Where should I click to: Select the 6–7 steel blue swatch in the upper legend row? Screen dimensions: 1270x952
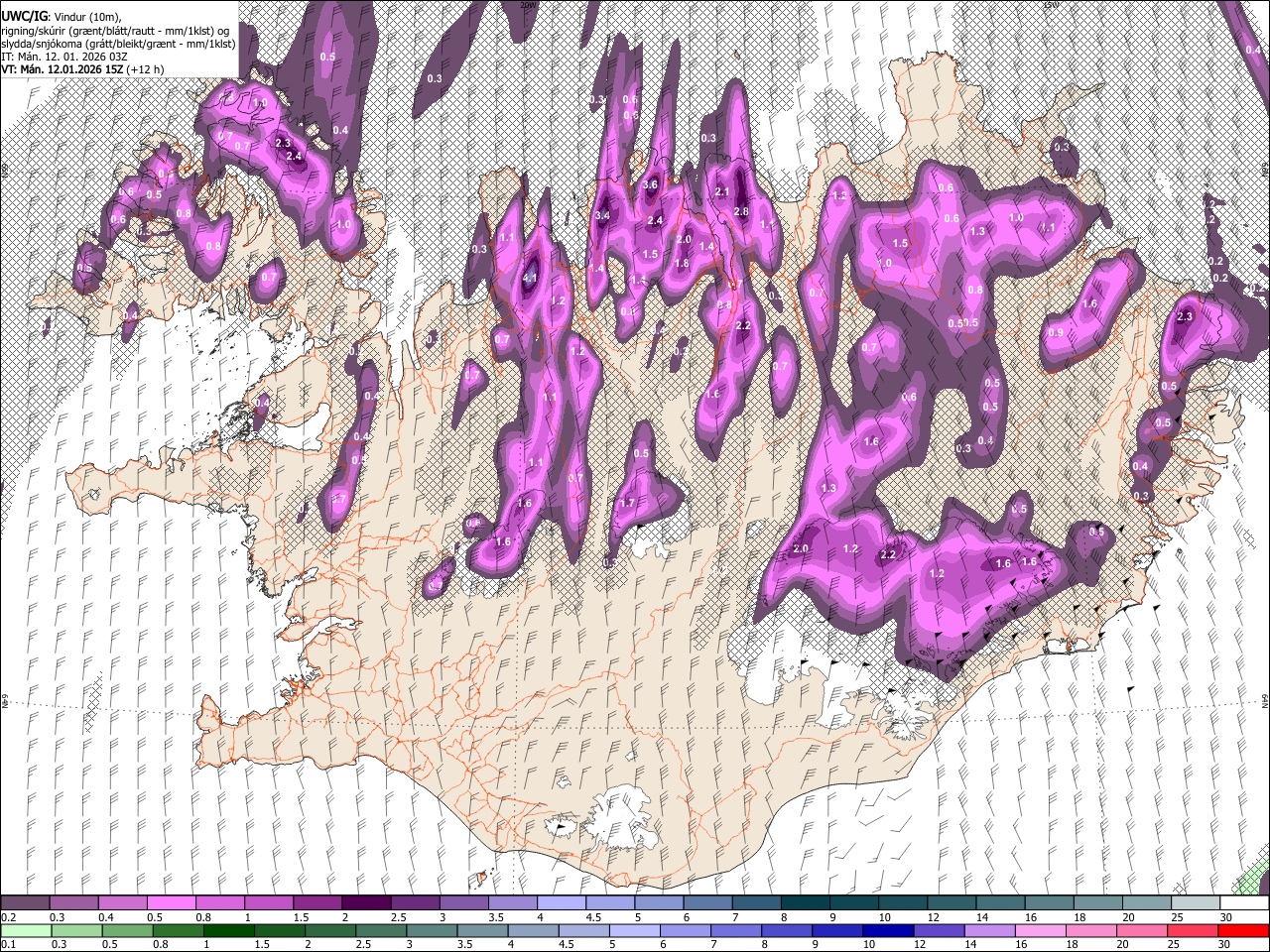click(706, 903)
